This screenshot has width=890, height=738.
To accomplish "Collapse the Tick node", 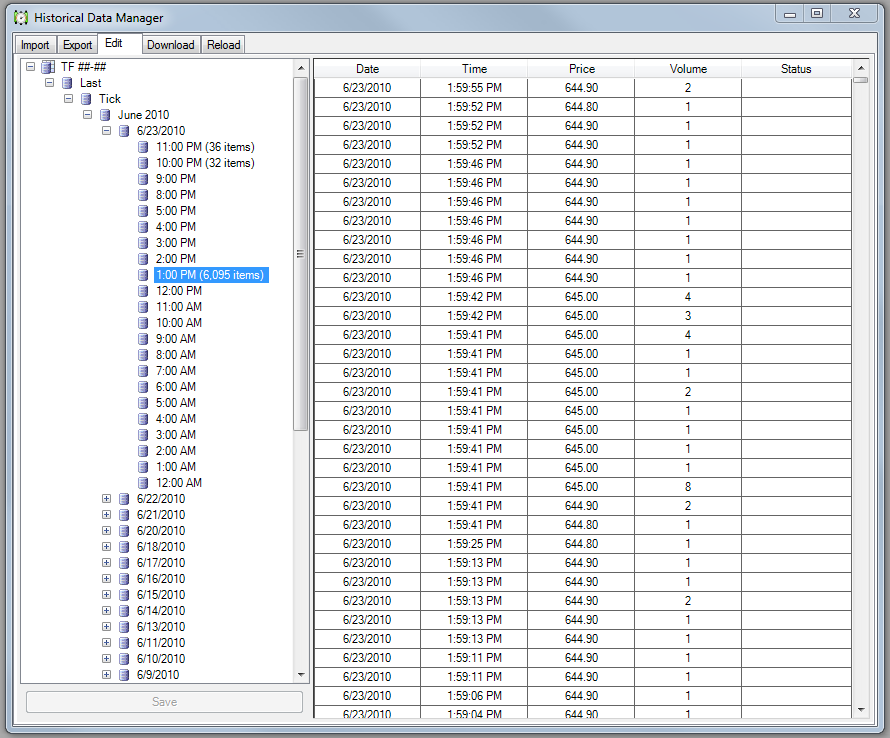I will click(x=69, y=98).
